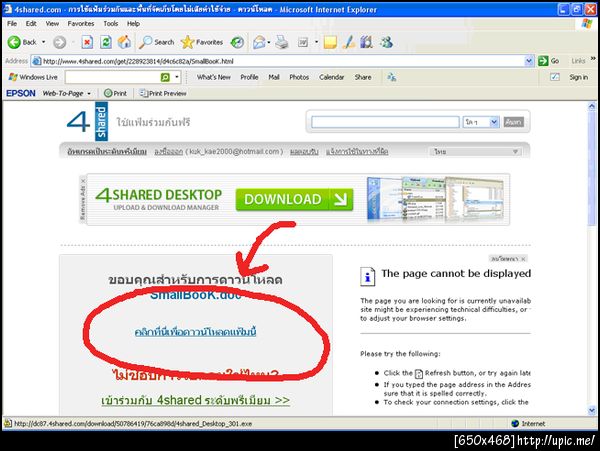Click the pencil toolbar icon

click(x=349, y=42)
